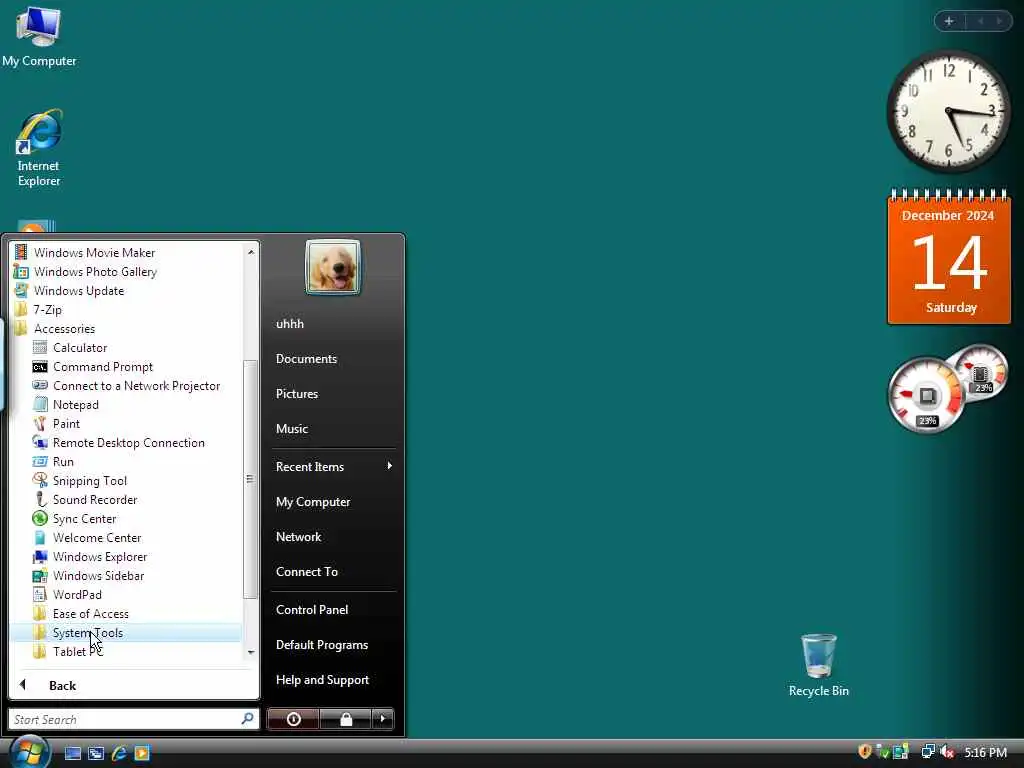This screenshot has width=1024, height=768.
Task: Click the analog clock gadget
Action: point(948,112)
